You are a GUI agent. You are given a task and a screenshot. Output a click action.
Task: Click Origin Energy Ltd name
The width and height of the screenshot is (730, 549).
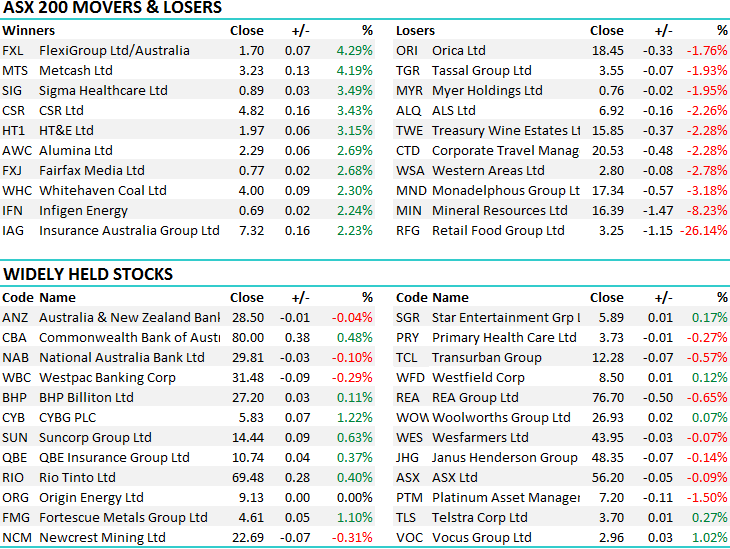[91, 498]
